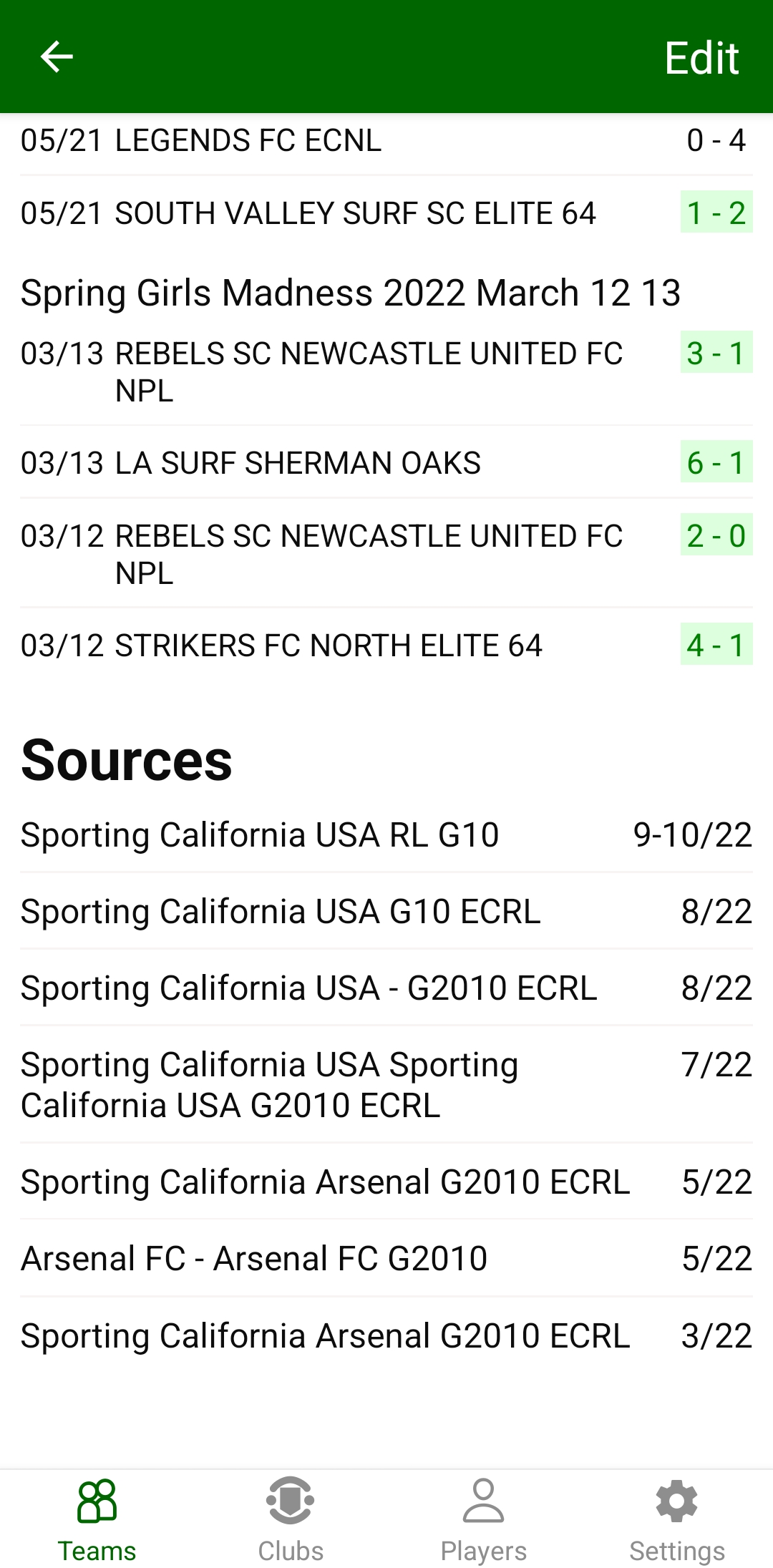Tap Sporting California Arsenal source dated 5/22
This screenshot has height=1568, width=773.
click(x=386, y=1182)
